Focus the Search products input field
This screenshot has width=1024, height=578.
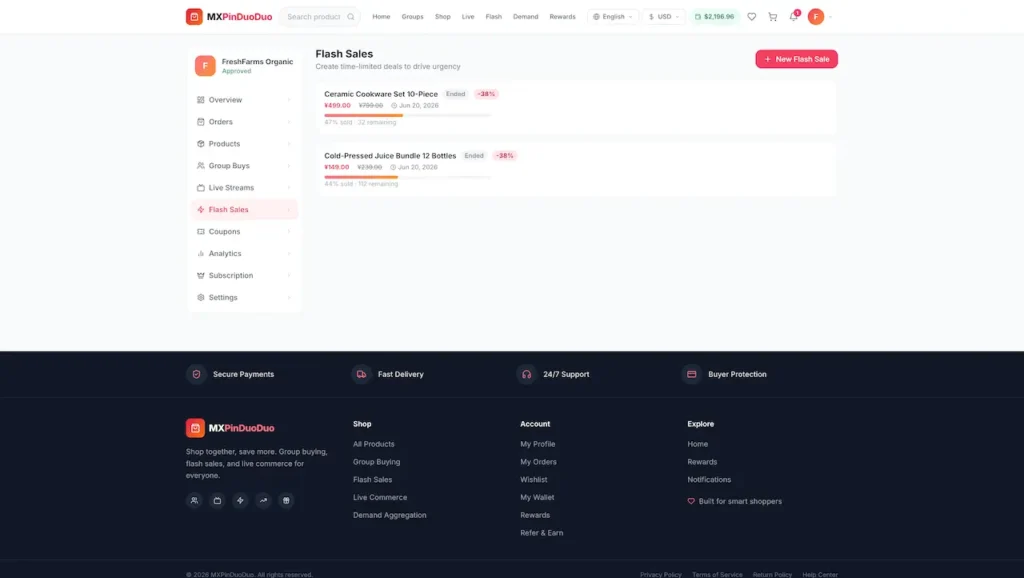(x=313, y=17)
